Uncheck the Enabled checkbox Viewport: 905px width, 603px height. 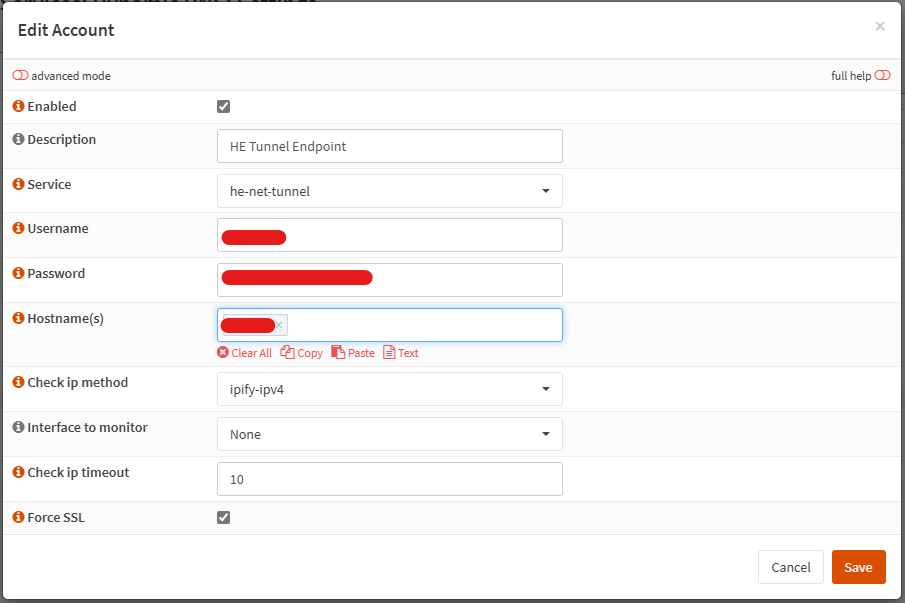(x=224, y=107)
